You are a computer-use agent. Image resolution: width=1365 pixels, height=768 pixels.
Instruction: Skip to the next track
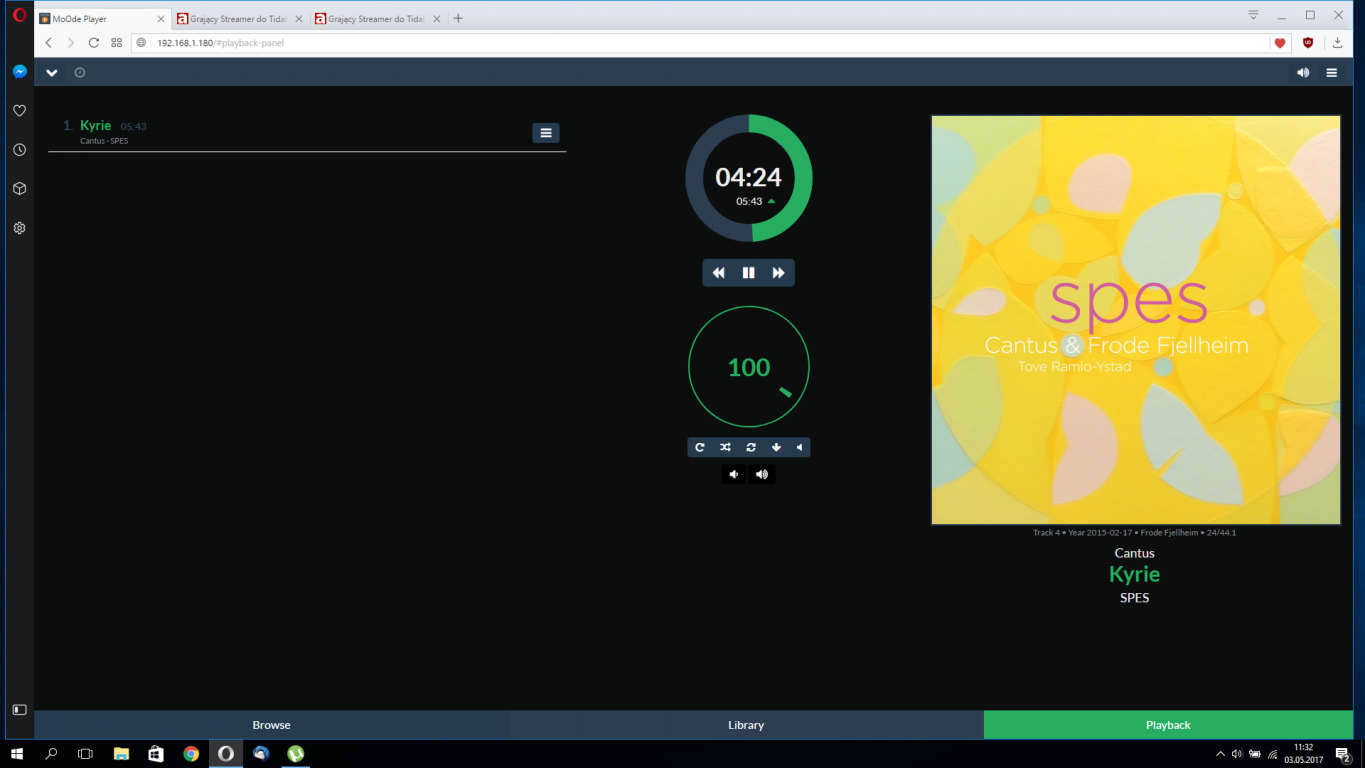point(779,273)
